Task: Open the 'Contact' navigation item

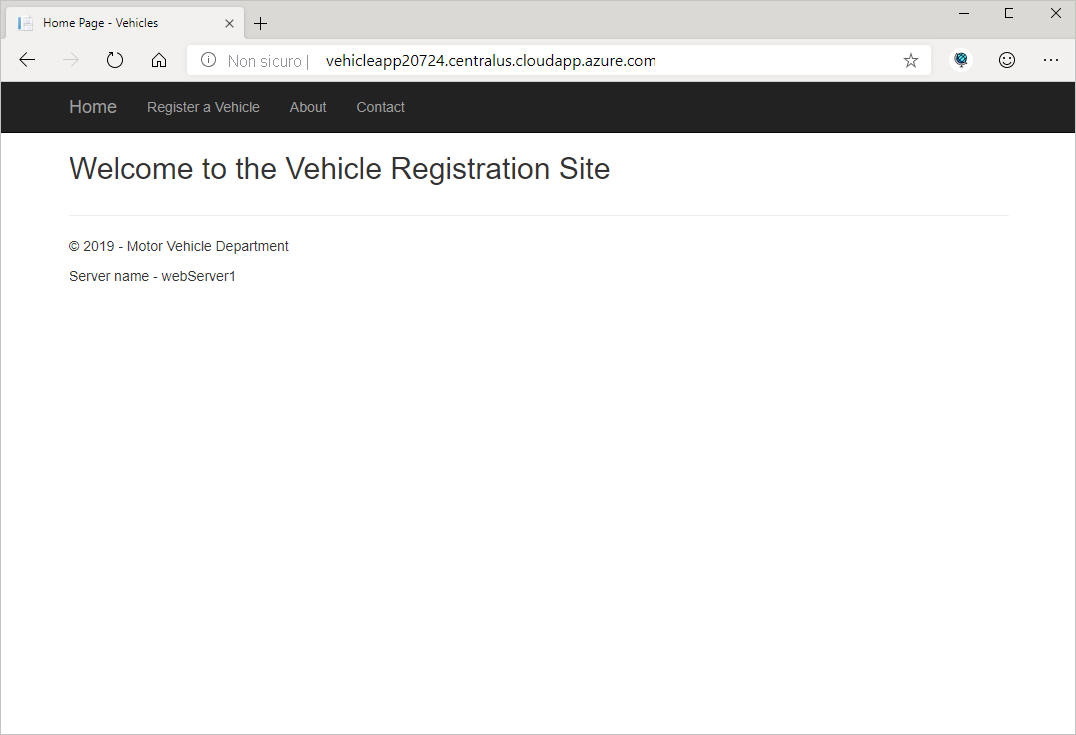Action: pos(380,107)
